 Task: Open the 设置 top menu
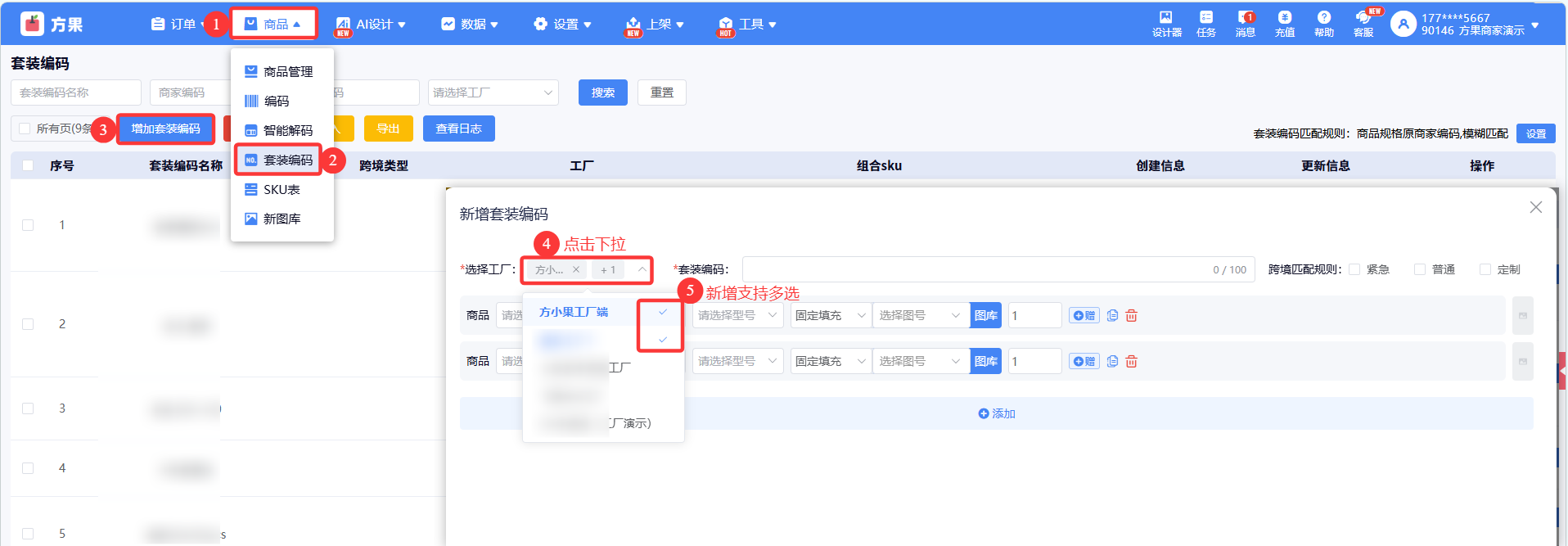tap(562, 24)
